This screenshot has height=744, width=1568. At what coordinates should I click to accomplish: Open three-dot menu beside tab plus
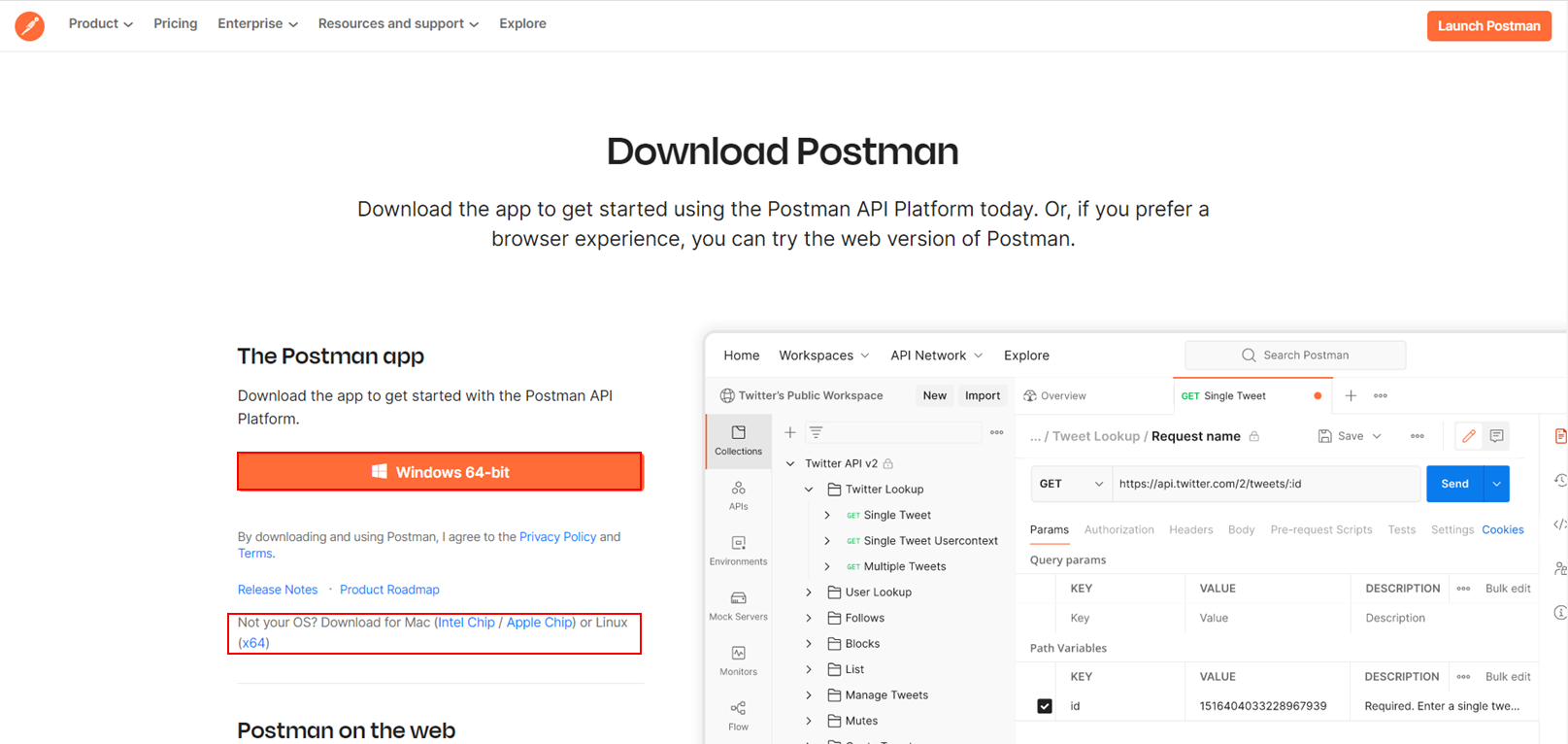point(1381,395)
